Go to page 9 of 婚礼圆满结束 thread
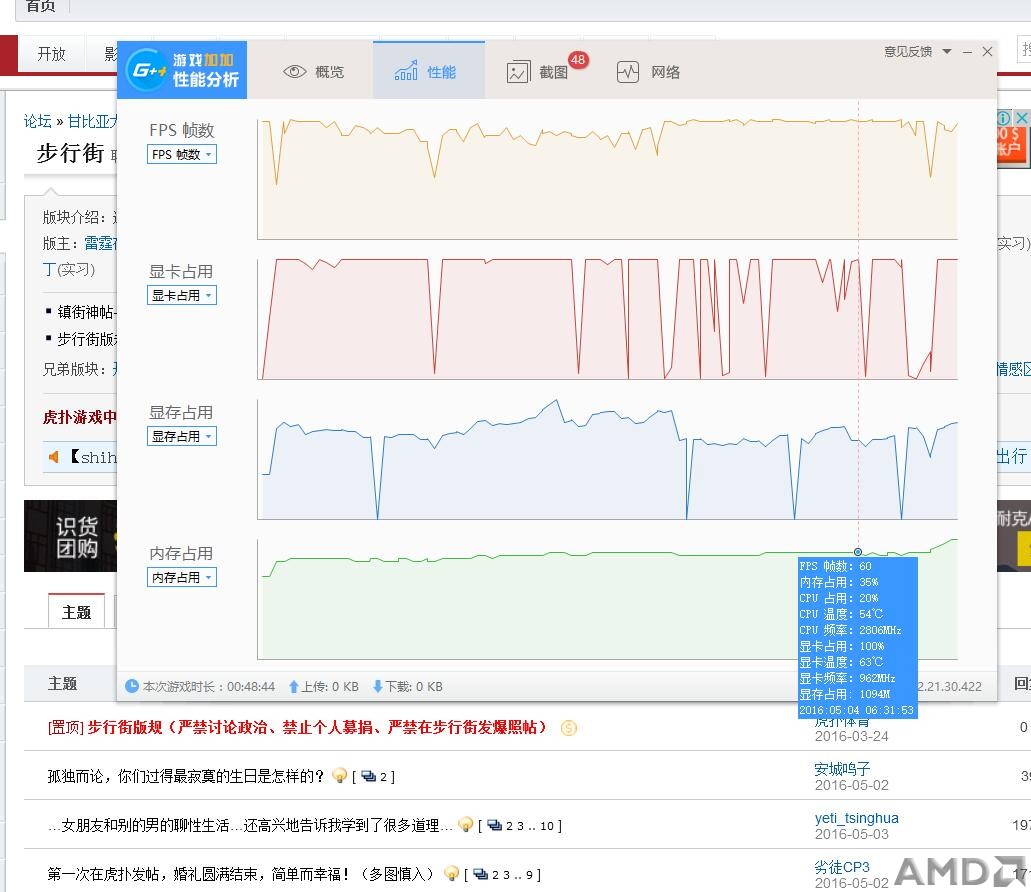 529,875
